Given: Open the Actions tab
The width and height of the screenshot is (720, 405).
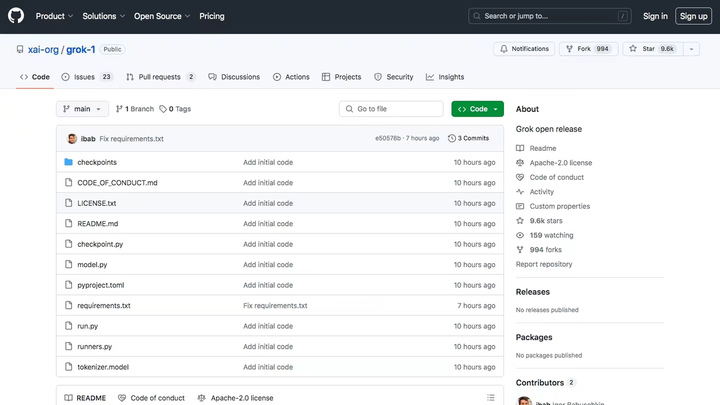Looking at the screenshot, I should click(x=291, y=77).
